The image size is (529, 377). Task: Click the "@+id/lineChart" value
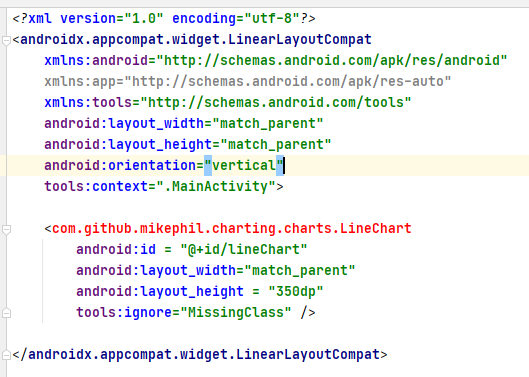coord(244,250)
